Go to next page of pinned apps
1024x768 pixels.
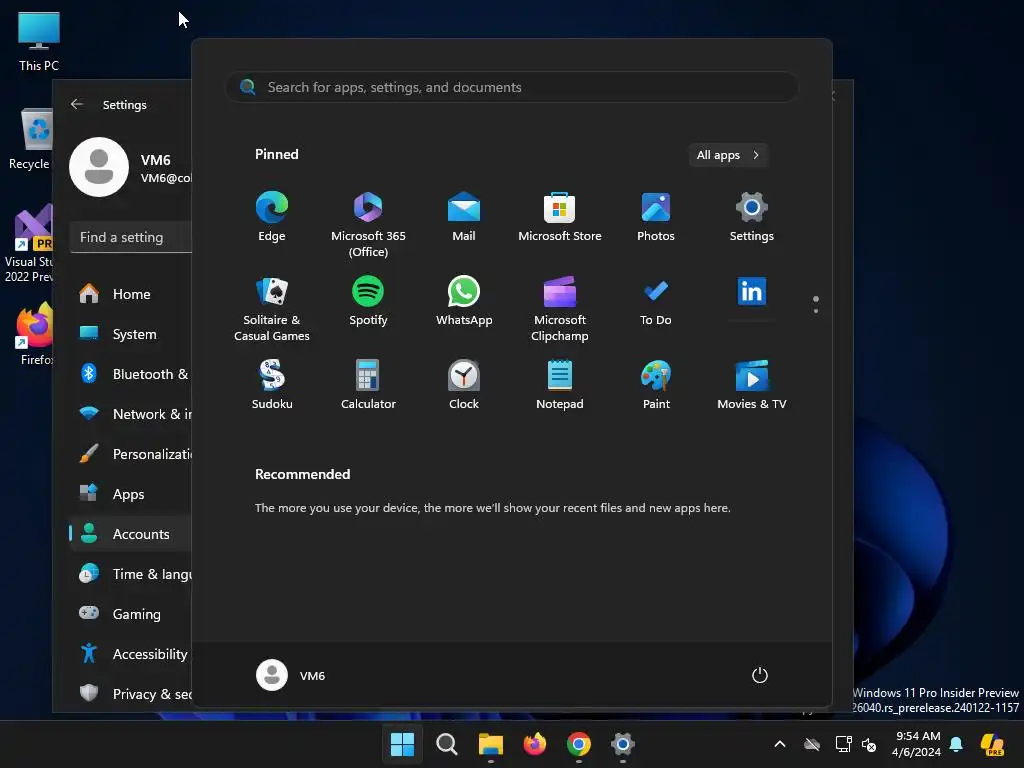click(816, 310)
